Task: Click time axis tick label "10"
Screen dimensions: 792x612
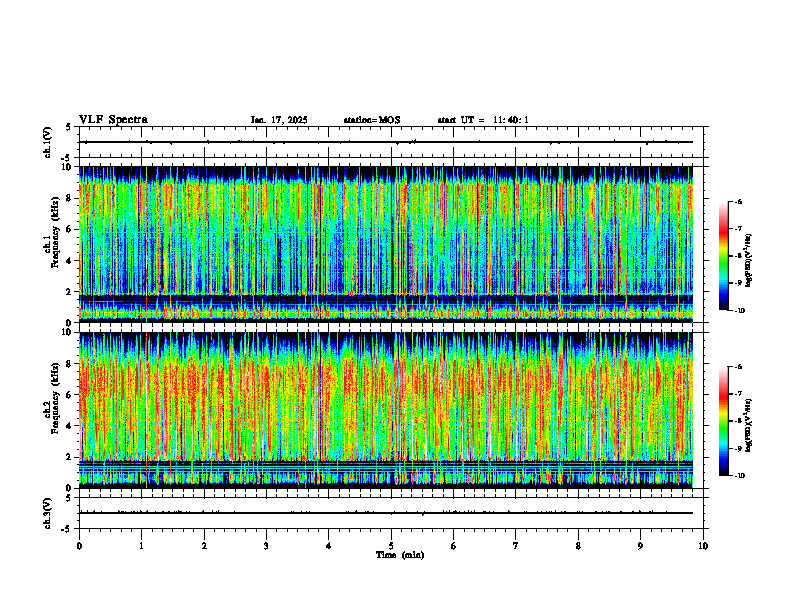Action: (703, 546)
